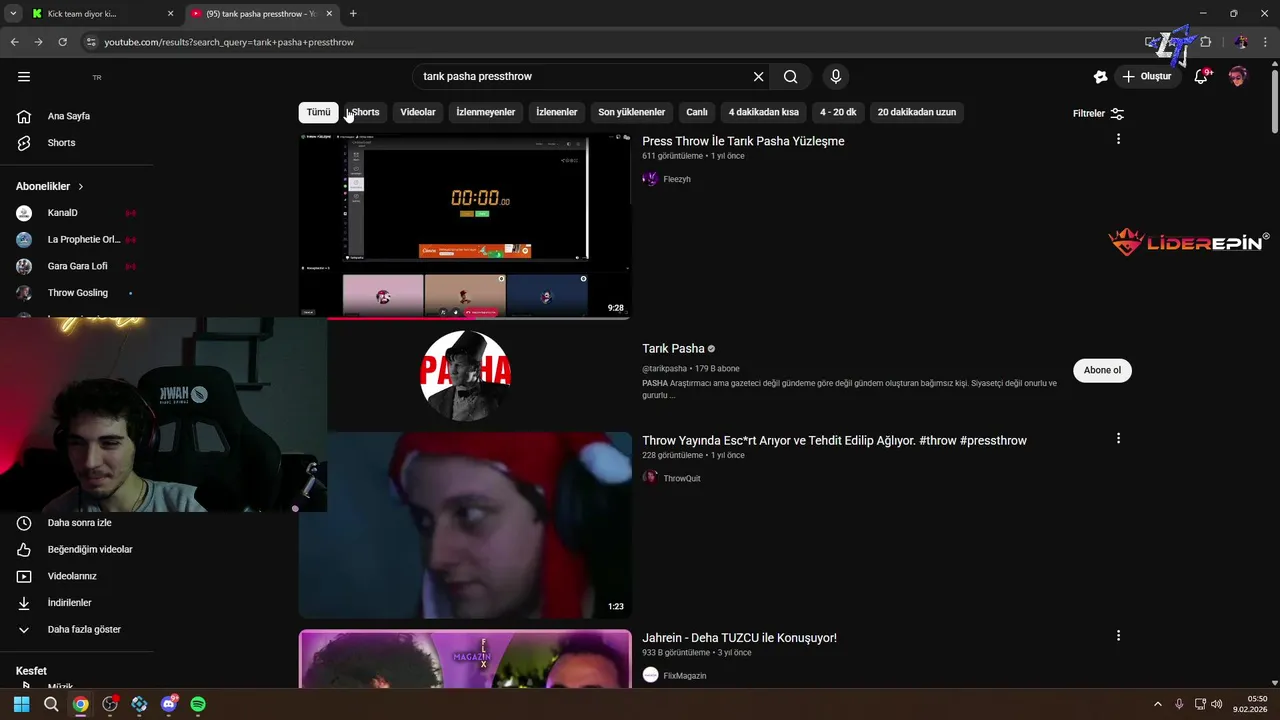Open Windows taskbar search
The image size is (1280, 720).
click(x=51, y=704)
